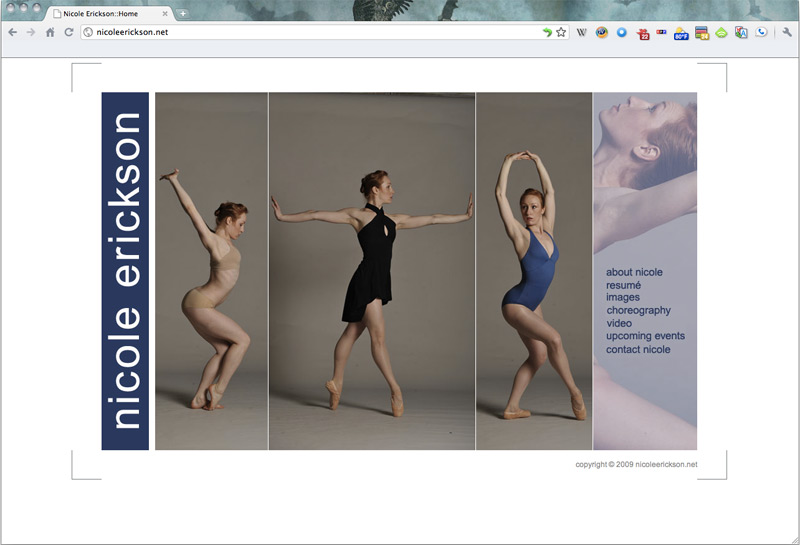Close the Nicole Erickson::Home tab

coord(165,14)
